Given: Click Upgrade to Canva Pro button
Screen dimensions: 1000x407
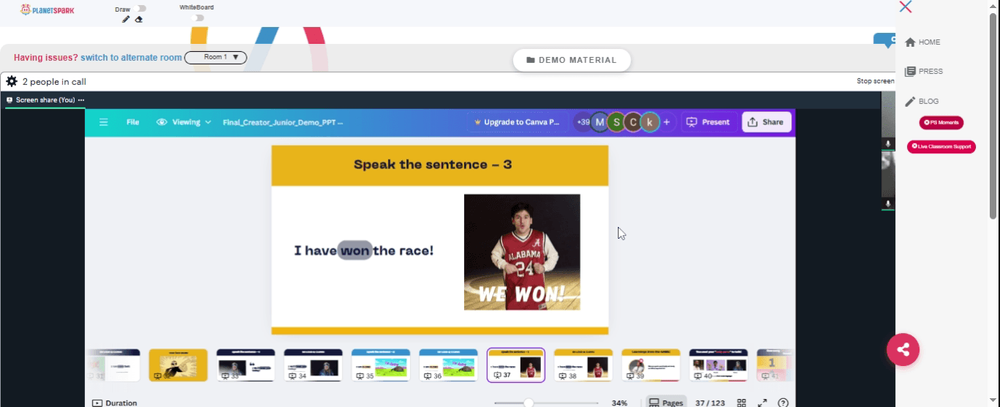Looking at the screenshot, I should (x=517, y=122).
